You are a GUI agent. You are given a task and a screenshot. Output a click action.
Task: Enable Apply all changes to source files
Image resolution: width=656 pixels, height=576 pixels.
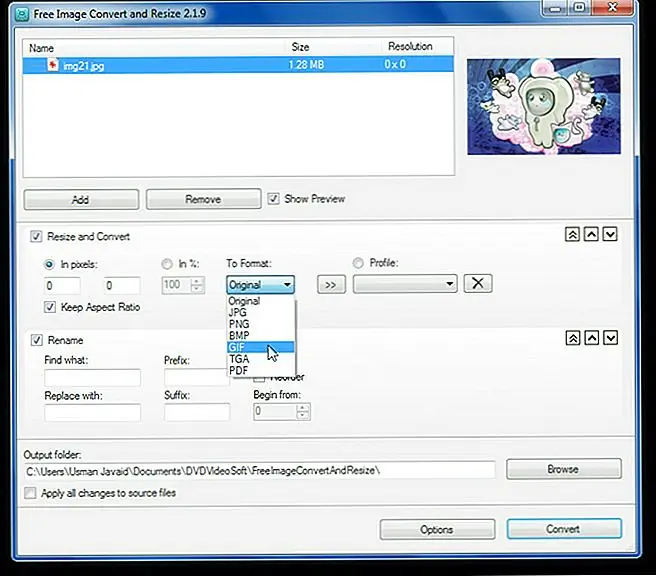31,493
